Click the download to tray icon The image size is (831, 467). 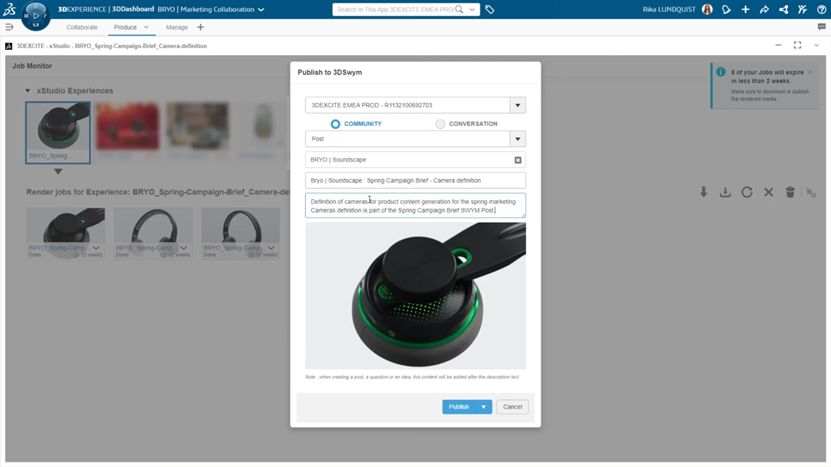click(725, 192)
